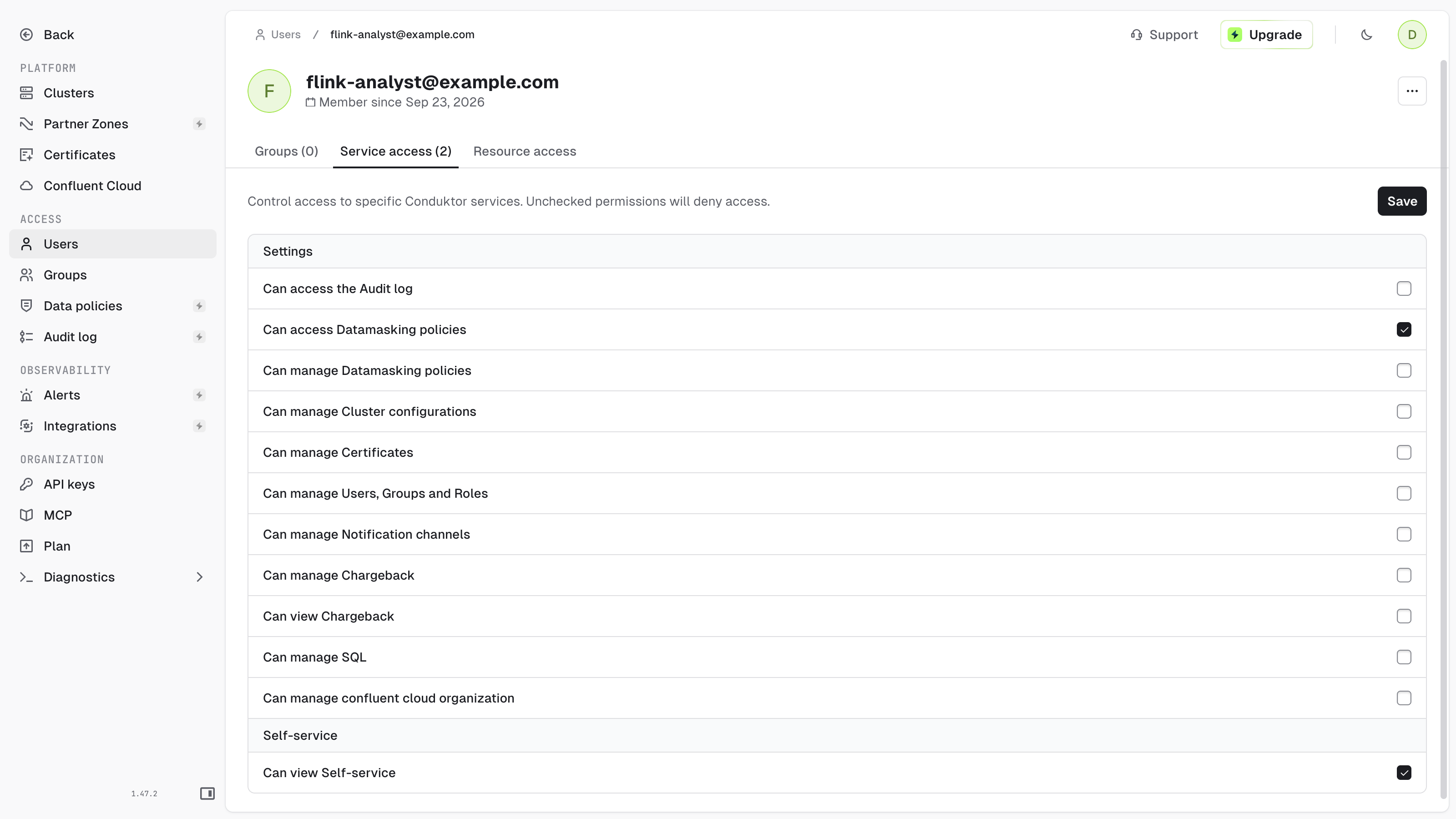Click Member since Sep 23, 2026 text
The height and width of the screenshot is (819, 1456).
[401, 102]
